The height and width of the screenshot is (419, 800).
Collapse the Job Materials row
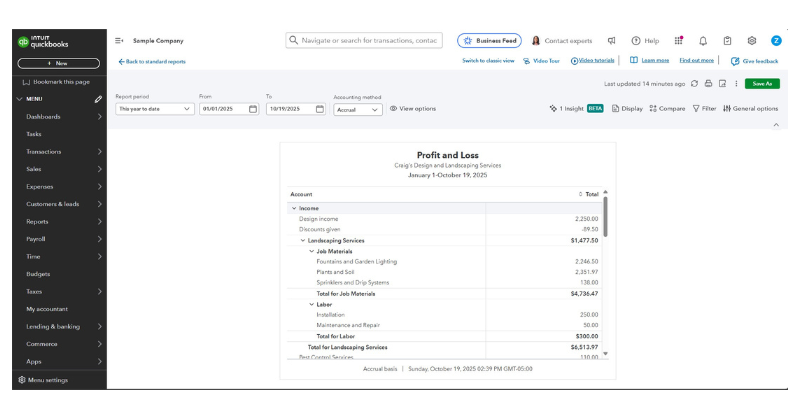click(311, 251)
